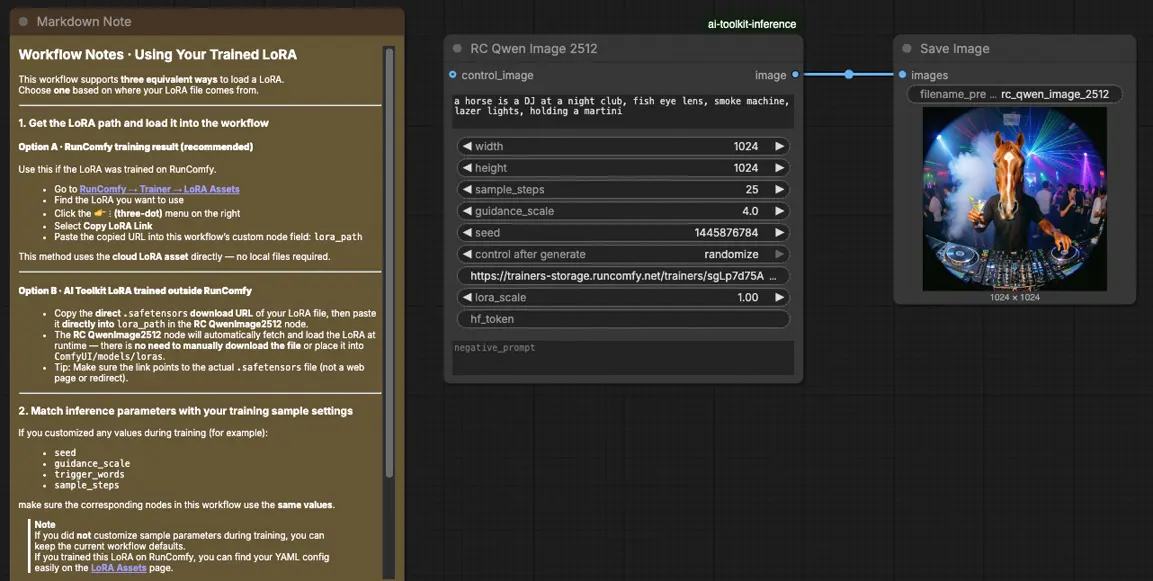Screen dimensions: 1153x581
Task: Edit the horse DJ prompt text box
Action: [624, 110]
